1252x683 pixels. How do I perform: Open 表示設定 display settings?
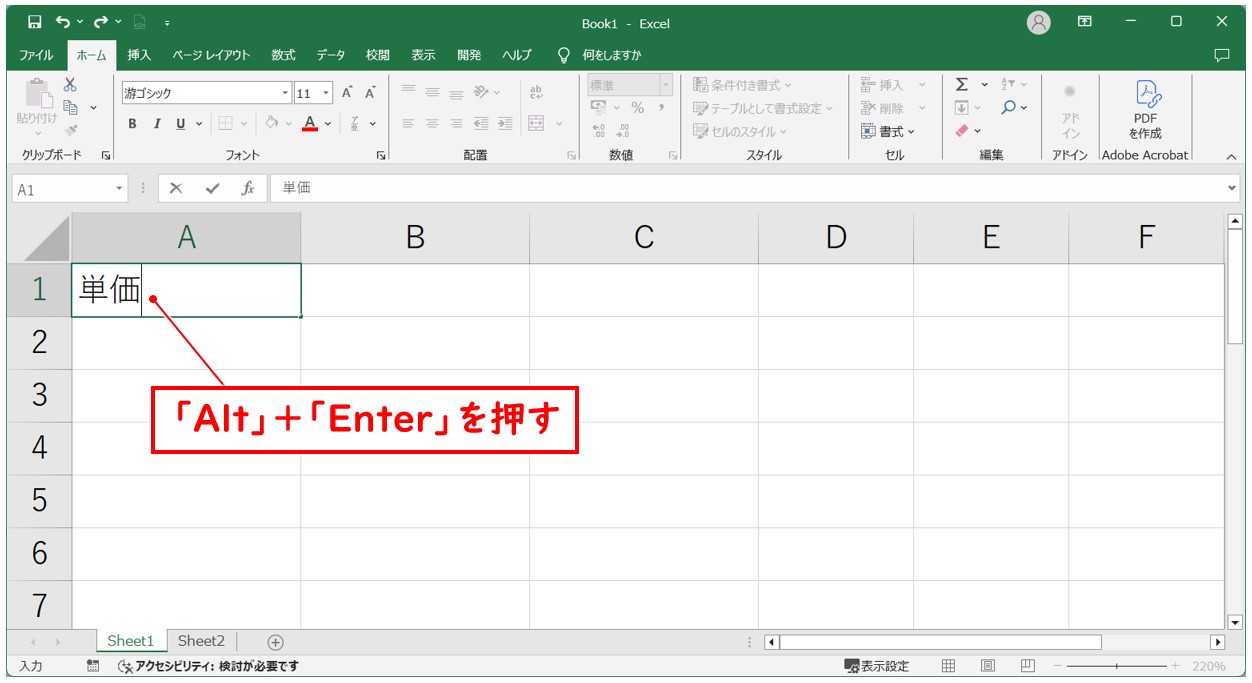tap(876, 666)
